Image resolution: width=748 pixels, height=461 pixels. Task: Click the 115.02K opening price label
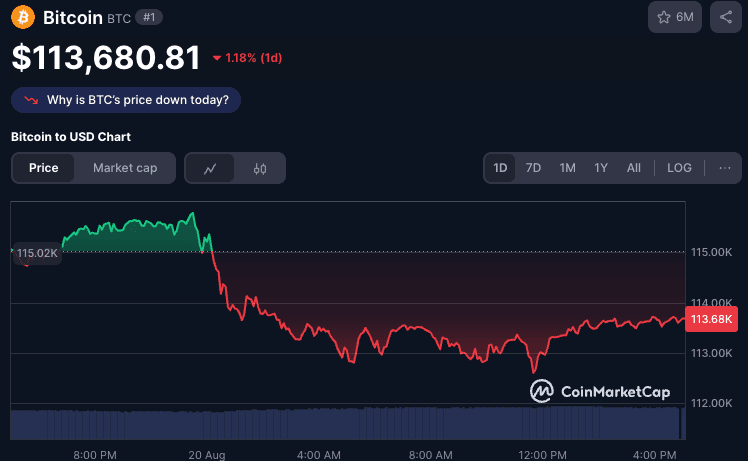pos(37,253)
